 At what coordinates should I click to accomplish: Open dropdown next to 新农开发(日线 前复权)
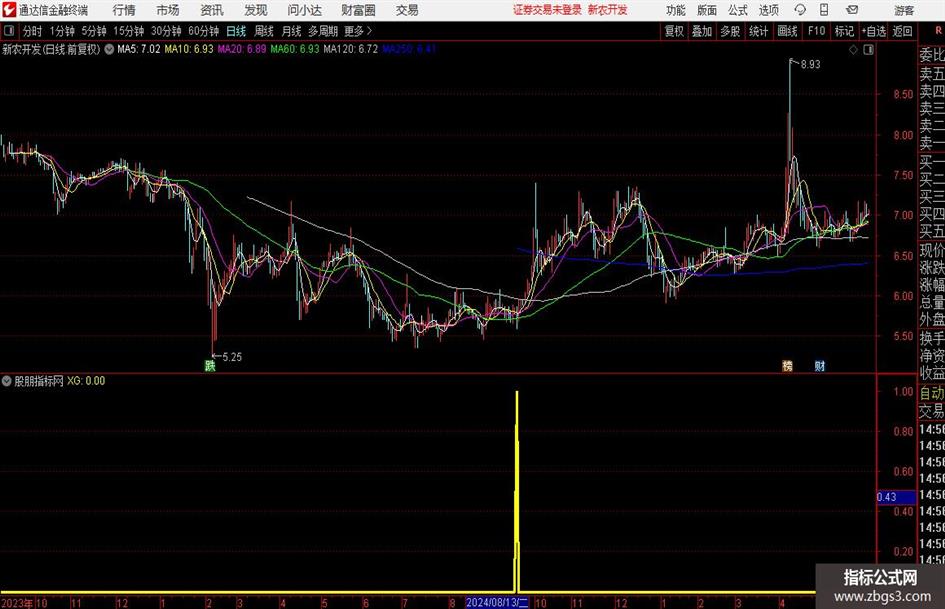click(109, 49)
